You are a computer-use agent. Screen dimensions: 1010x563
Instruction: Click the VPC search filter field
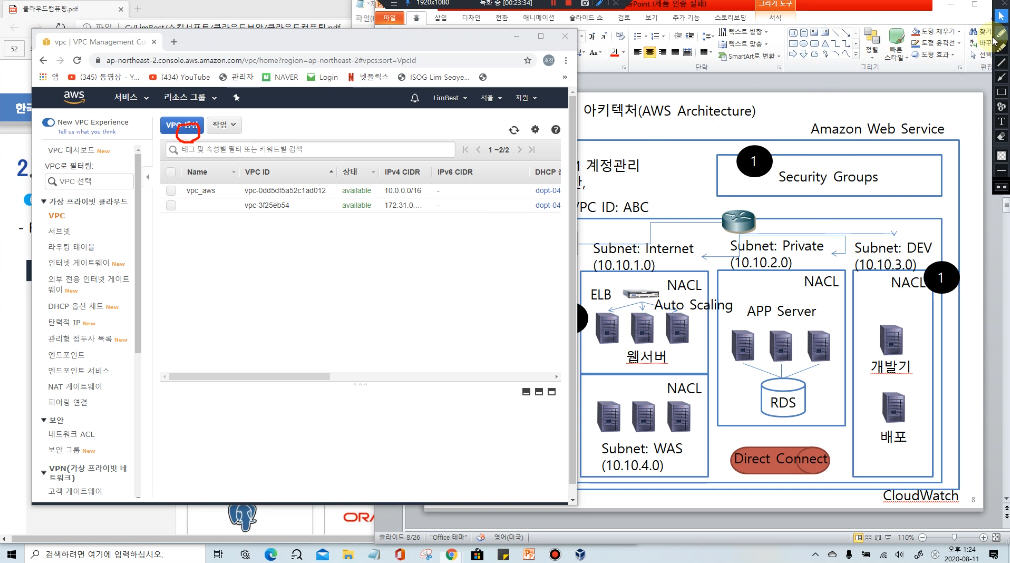click(x=310, y=149)
